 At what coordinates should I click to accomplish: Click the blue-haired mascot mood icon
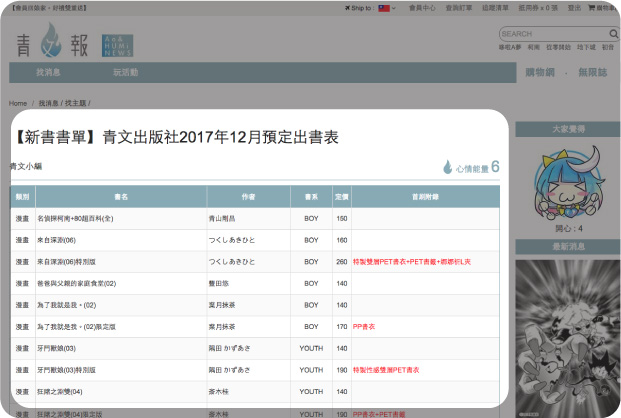[x=569, y=183]
